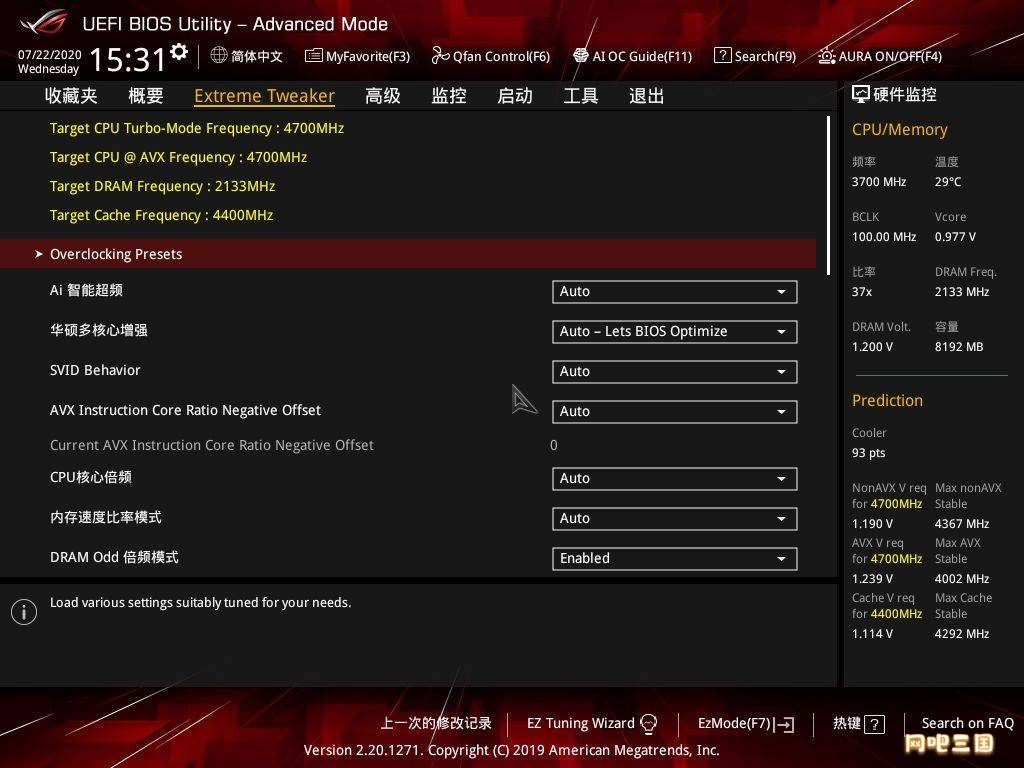1024x768 pixels.
Task: View 上一次的修改记录
Action: [436, 724]
